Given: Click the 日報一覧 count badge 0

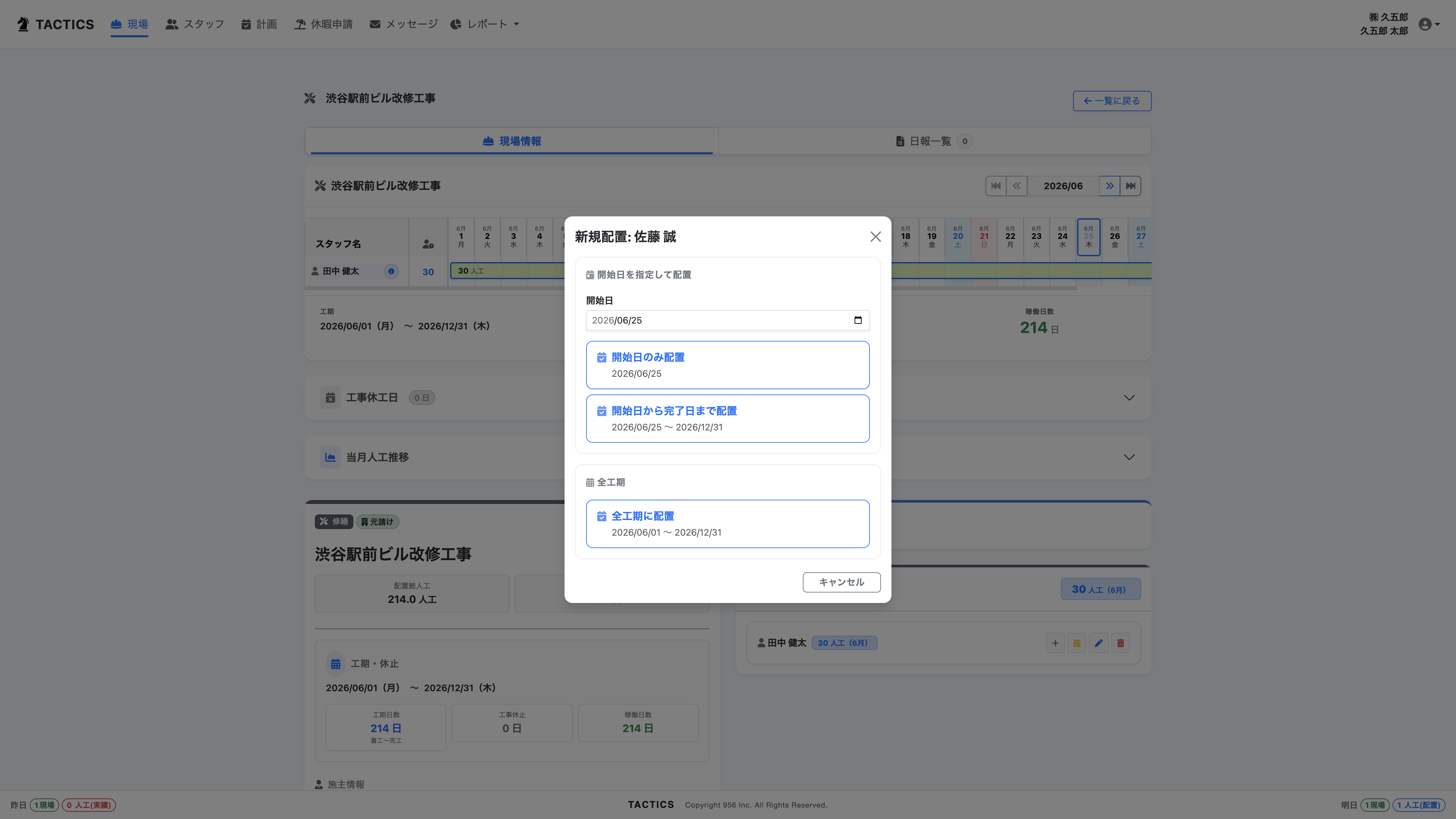Looking at the screenshot, I should (x=965, y=141).
